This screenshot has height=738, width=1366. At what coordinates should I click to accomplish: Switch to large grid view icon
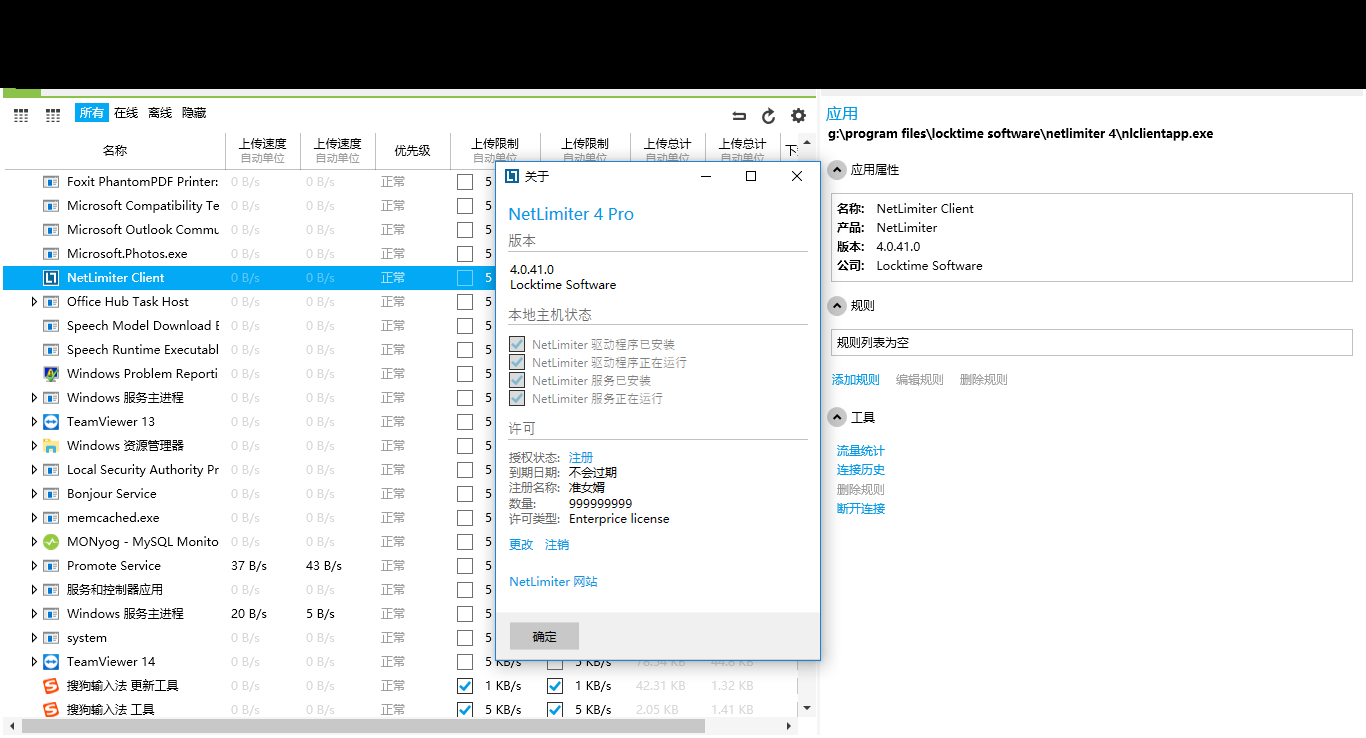(x=21, y=115)
